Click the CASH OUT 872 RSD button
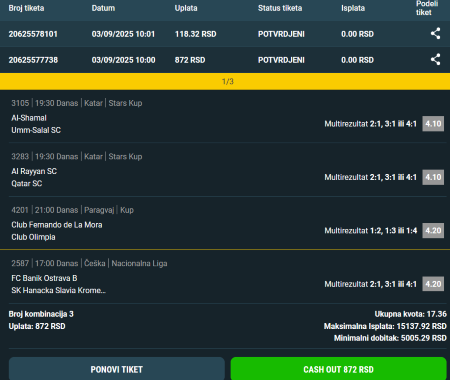The width and height of the screenshot is (450, 380). (x=338, y=369)
